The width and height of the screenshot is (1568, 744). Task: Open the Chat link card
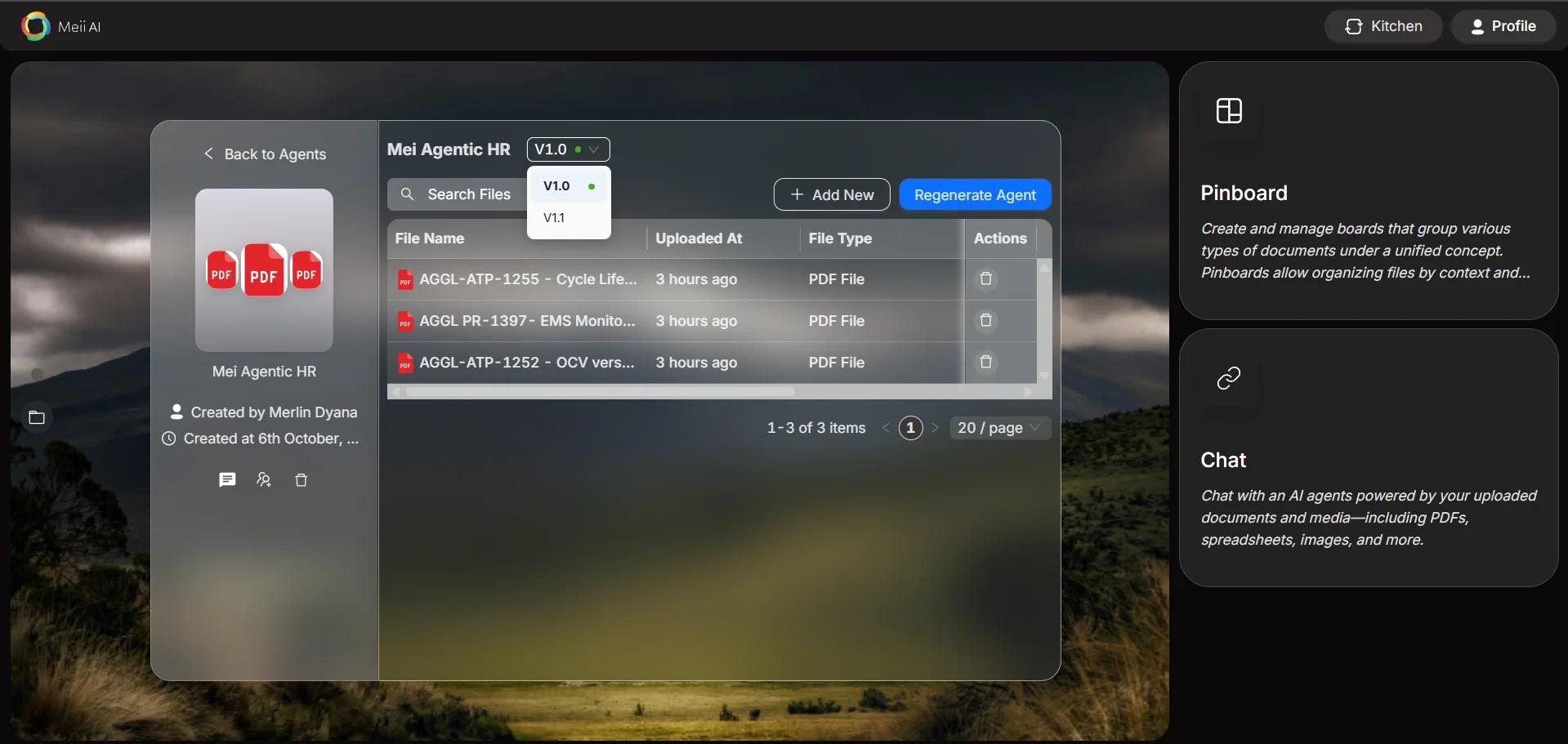tap(1368, 457)
